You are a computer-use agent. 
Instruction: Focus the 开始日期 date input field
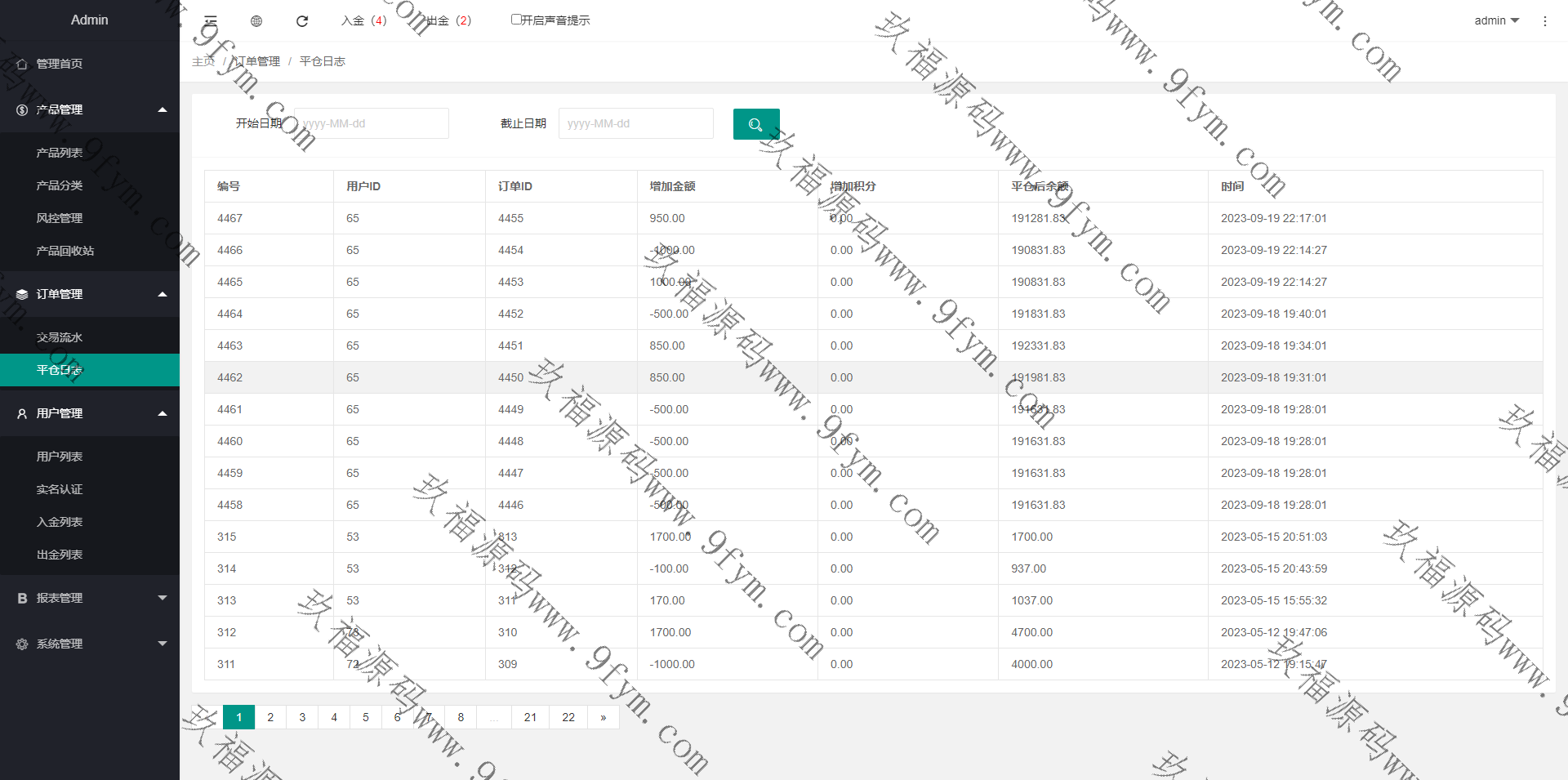371,123
